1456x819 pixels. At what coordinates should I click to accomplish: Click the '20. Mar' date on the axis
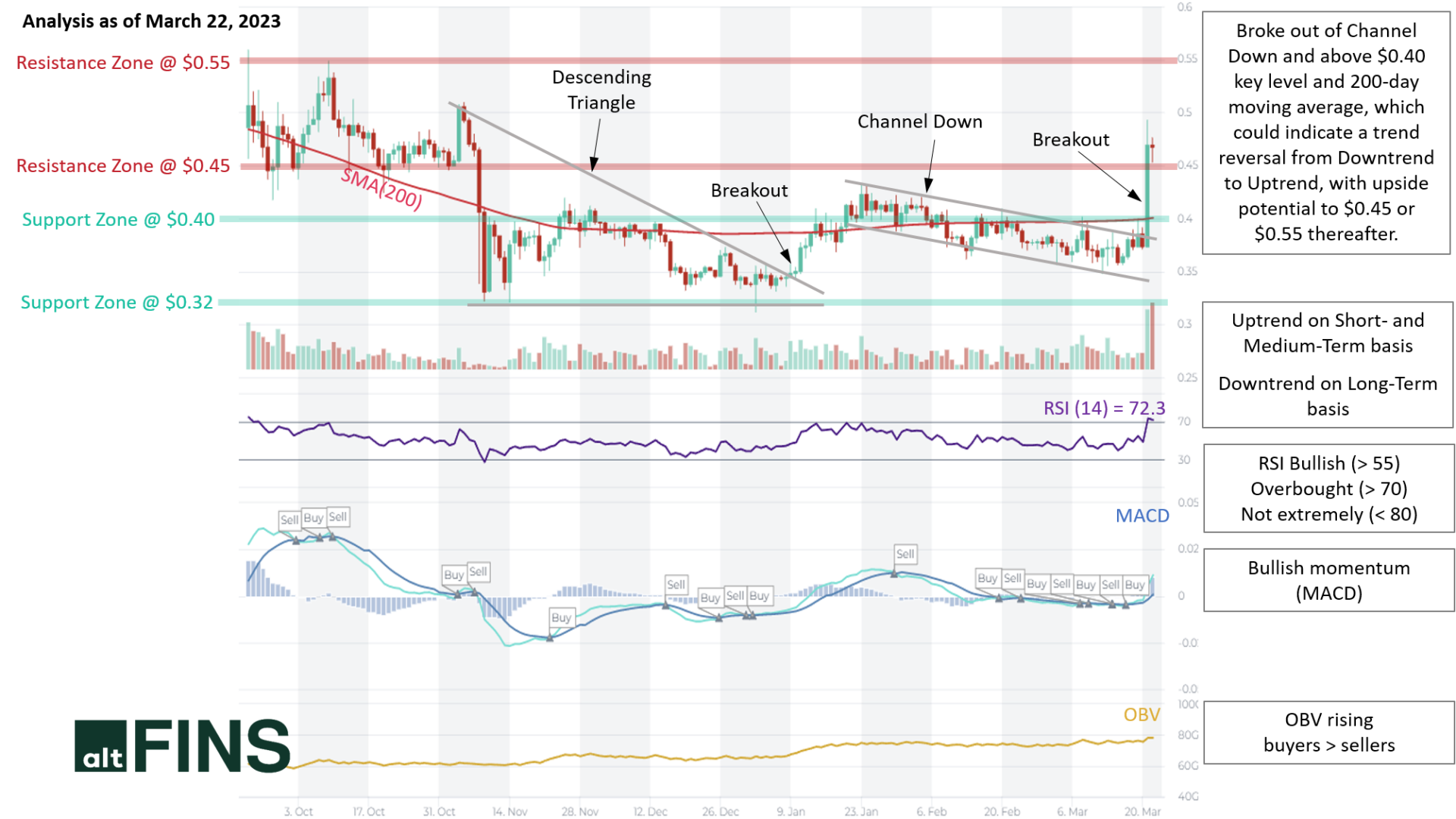click(1143, 811)
